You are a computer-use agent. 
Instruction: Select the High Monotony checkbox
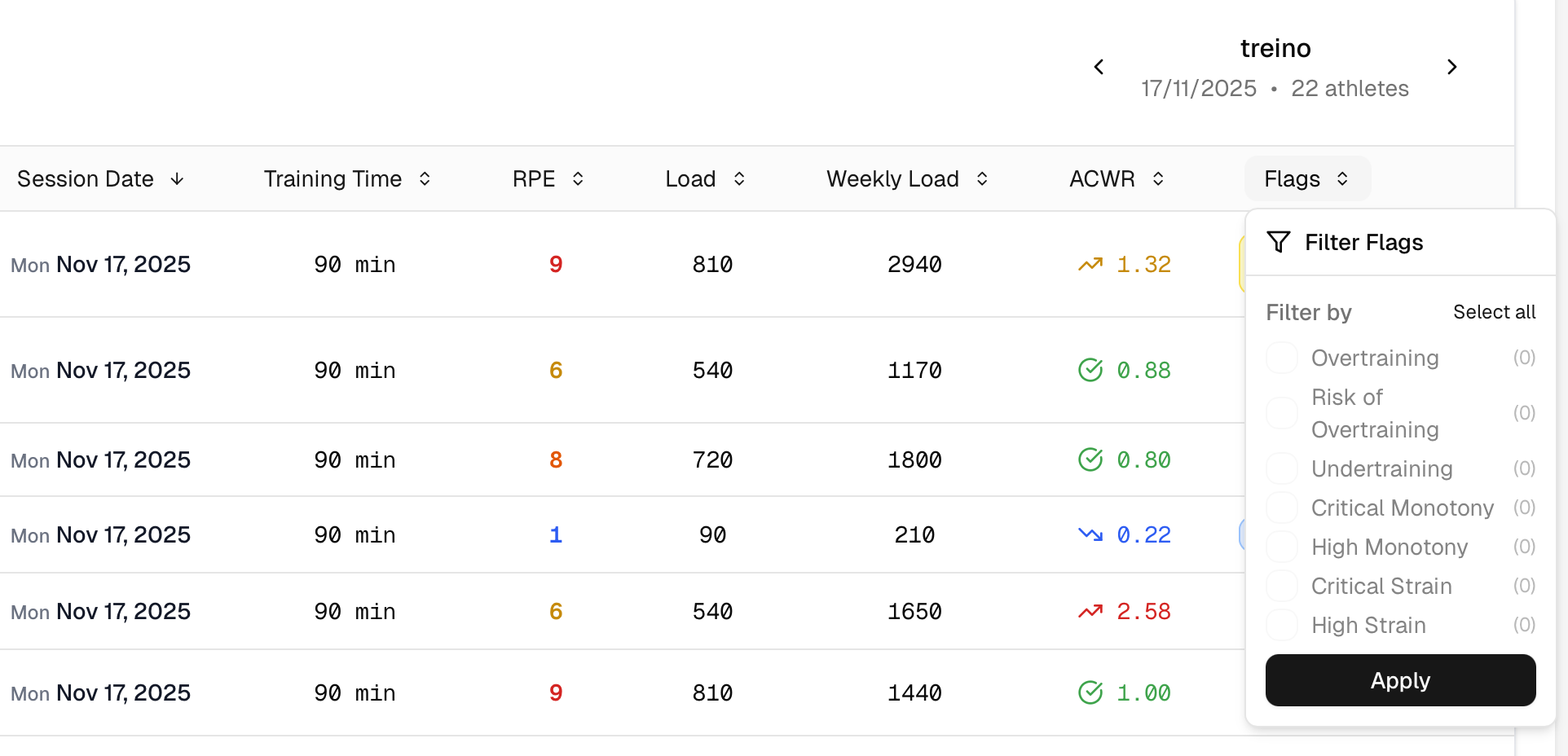click(x=1282, y=547)
